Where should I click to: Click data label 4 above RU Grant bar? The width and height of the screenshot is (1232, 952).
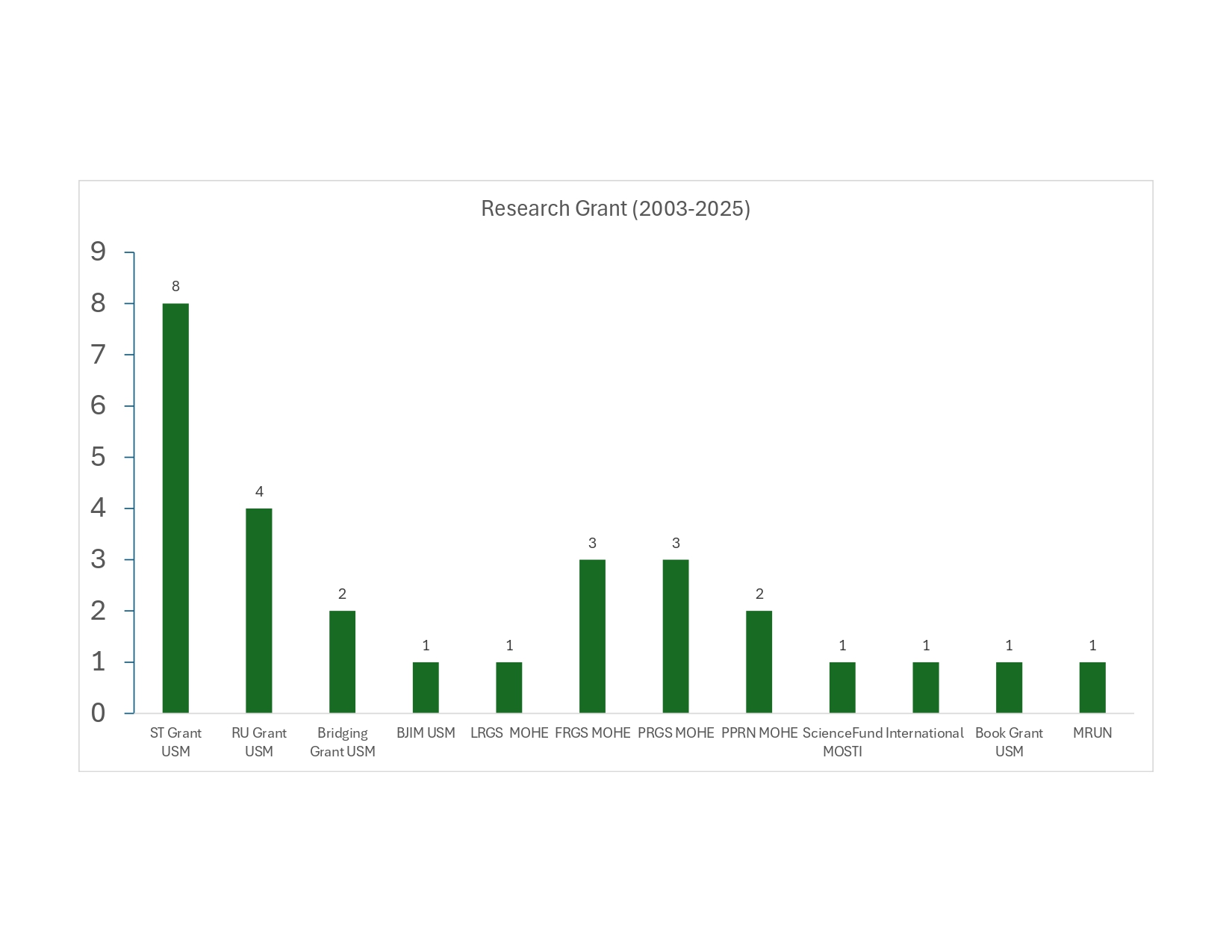pyautogui.click(x=259, y=491)
